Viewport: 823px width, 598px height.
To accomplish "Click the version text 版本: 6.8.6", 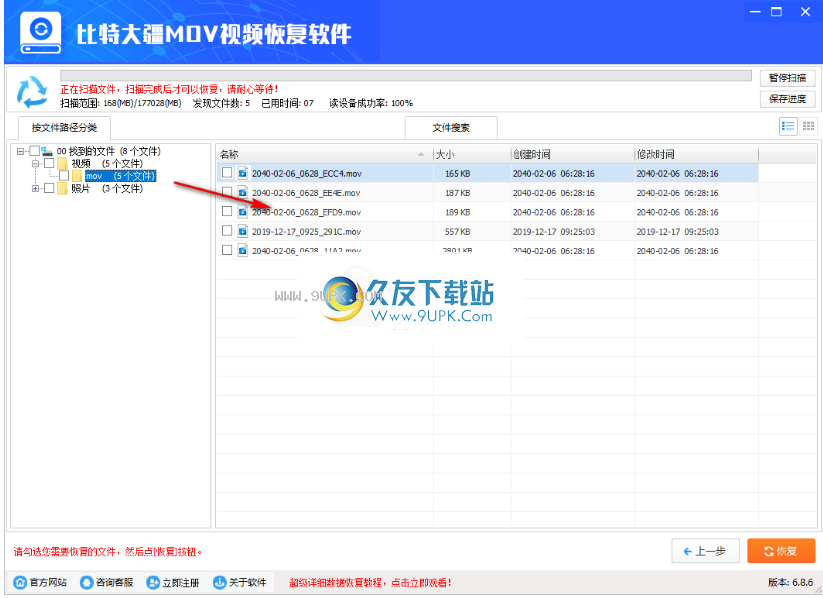I will click(x=790, y=582).
